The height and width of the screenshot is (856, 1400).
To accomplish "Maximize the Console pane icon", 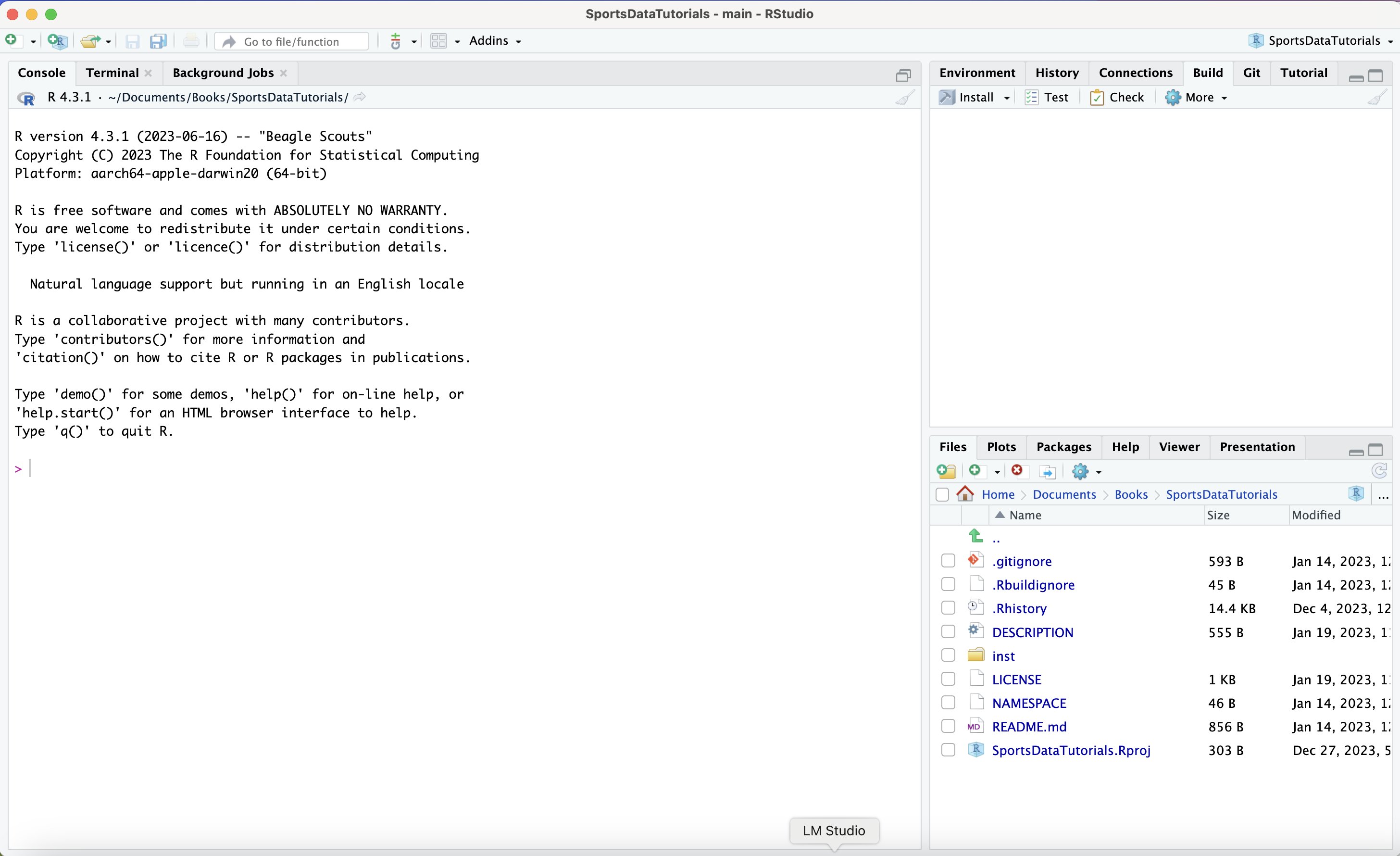I will point(903,75).
